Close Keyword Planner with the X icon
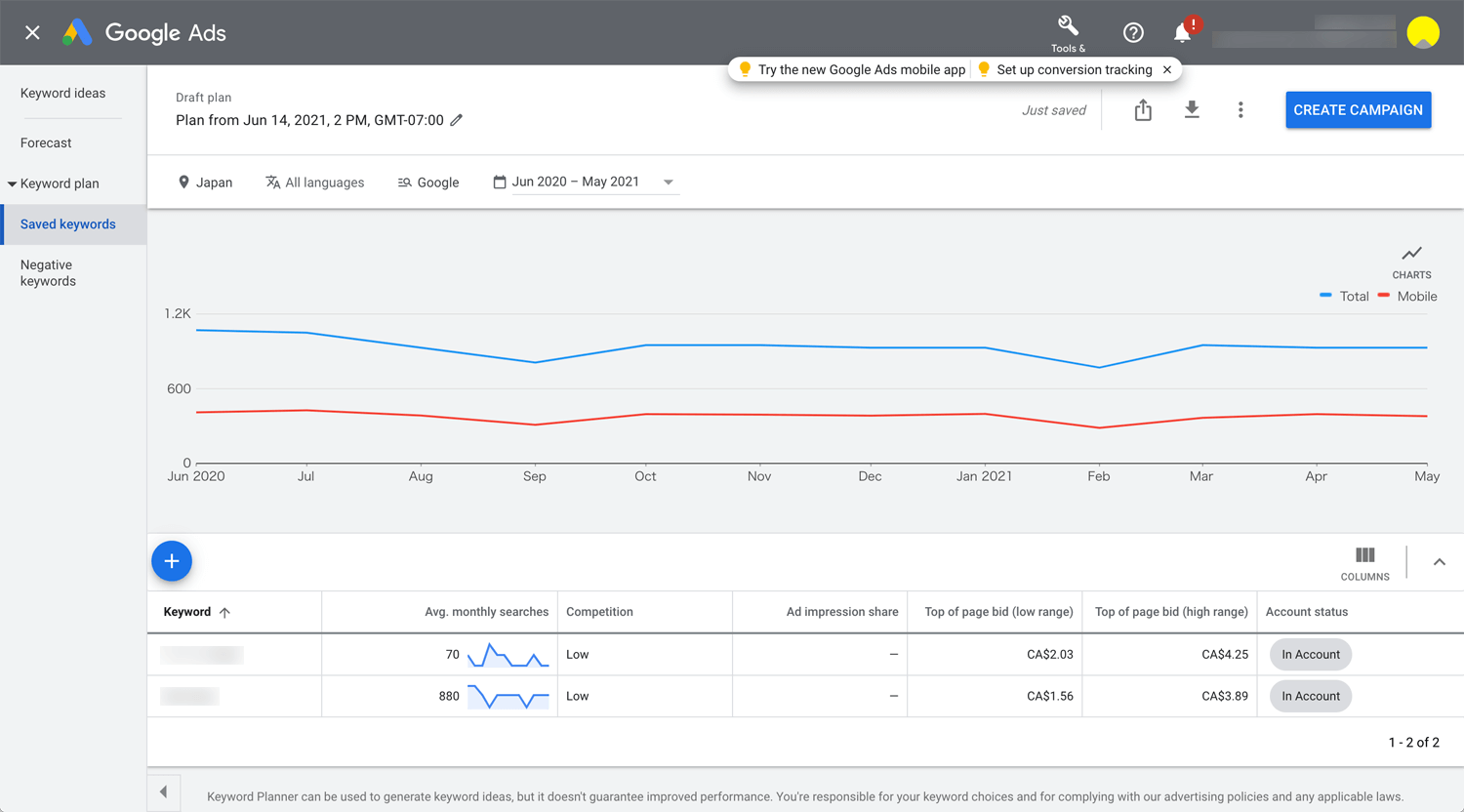This screenshot has width=1464, height=812. [x=32, y=32]
